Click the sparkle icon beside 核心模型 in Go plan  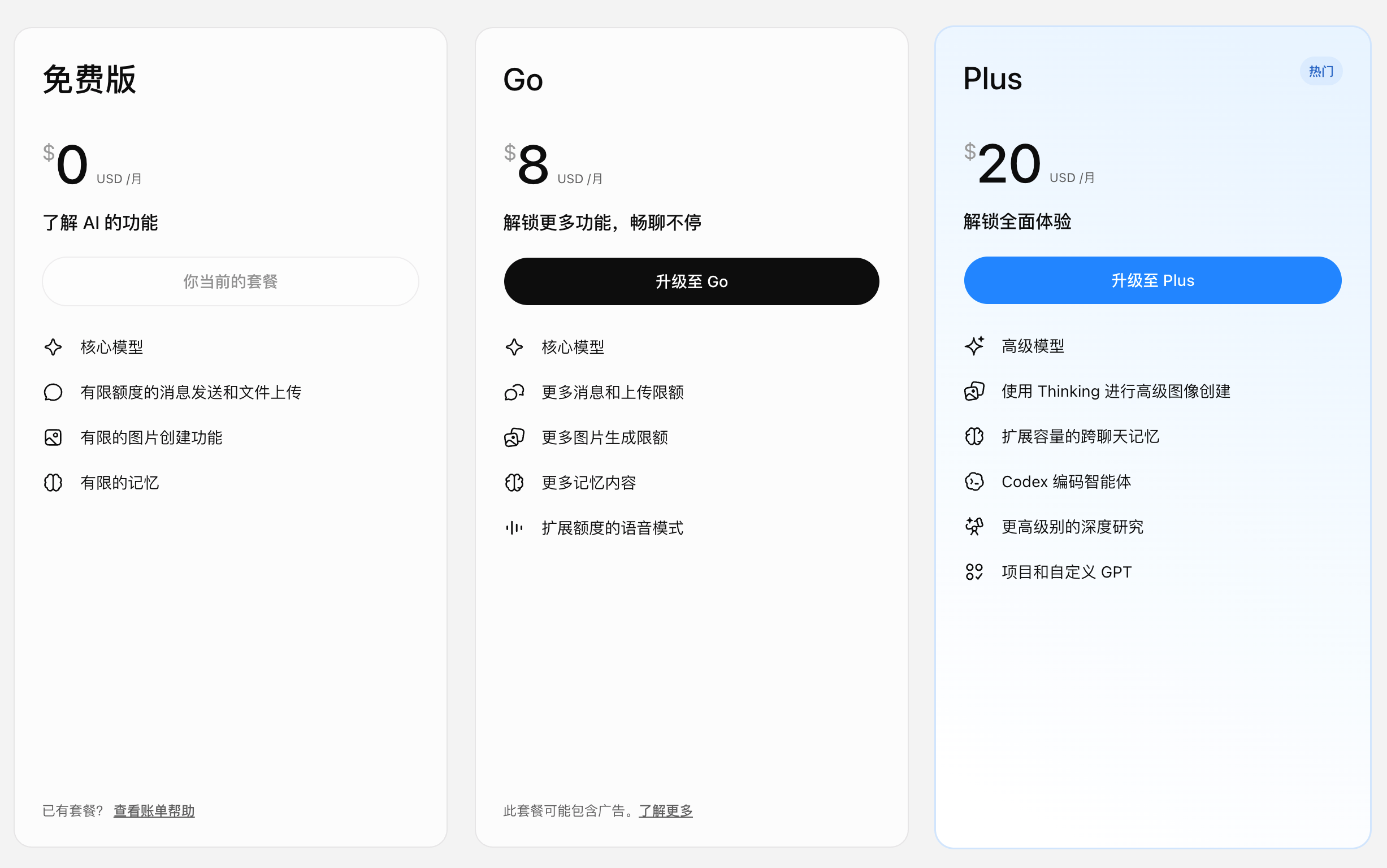(x=514, y=347)
